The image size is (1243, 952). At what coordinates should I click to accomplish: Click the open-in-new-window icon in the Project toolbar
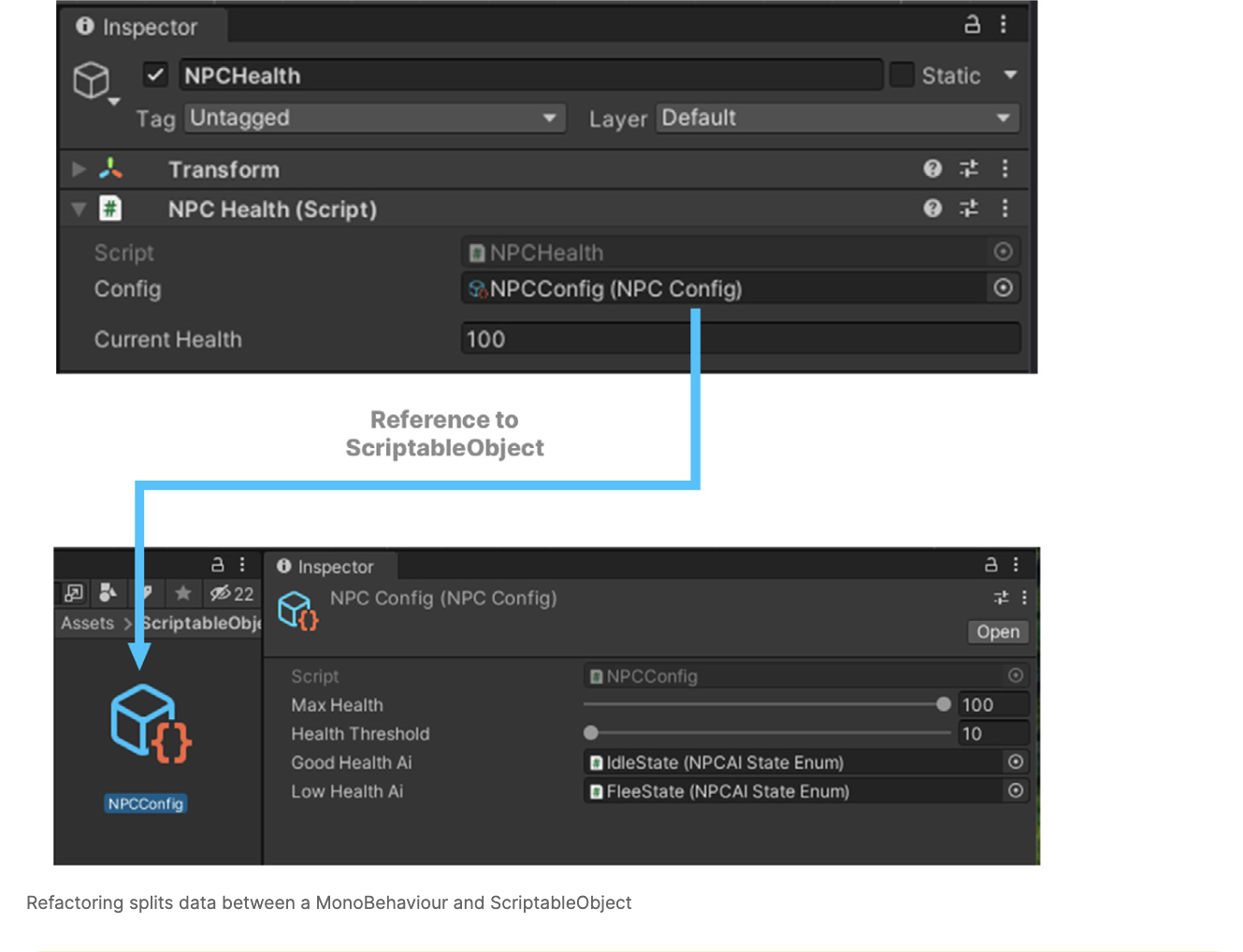coord(74,593)
